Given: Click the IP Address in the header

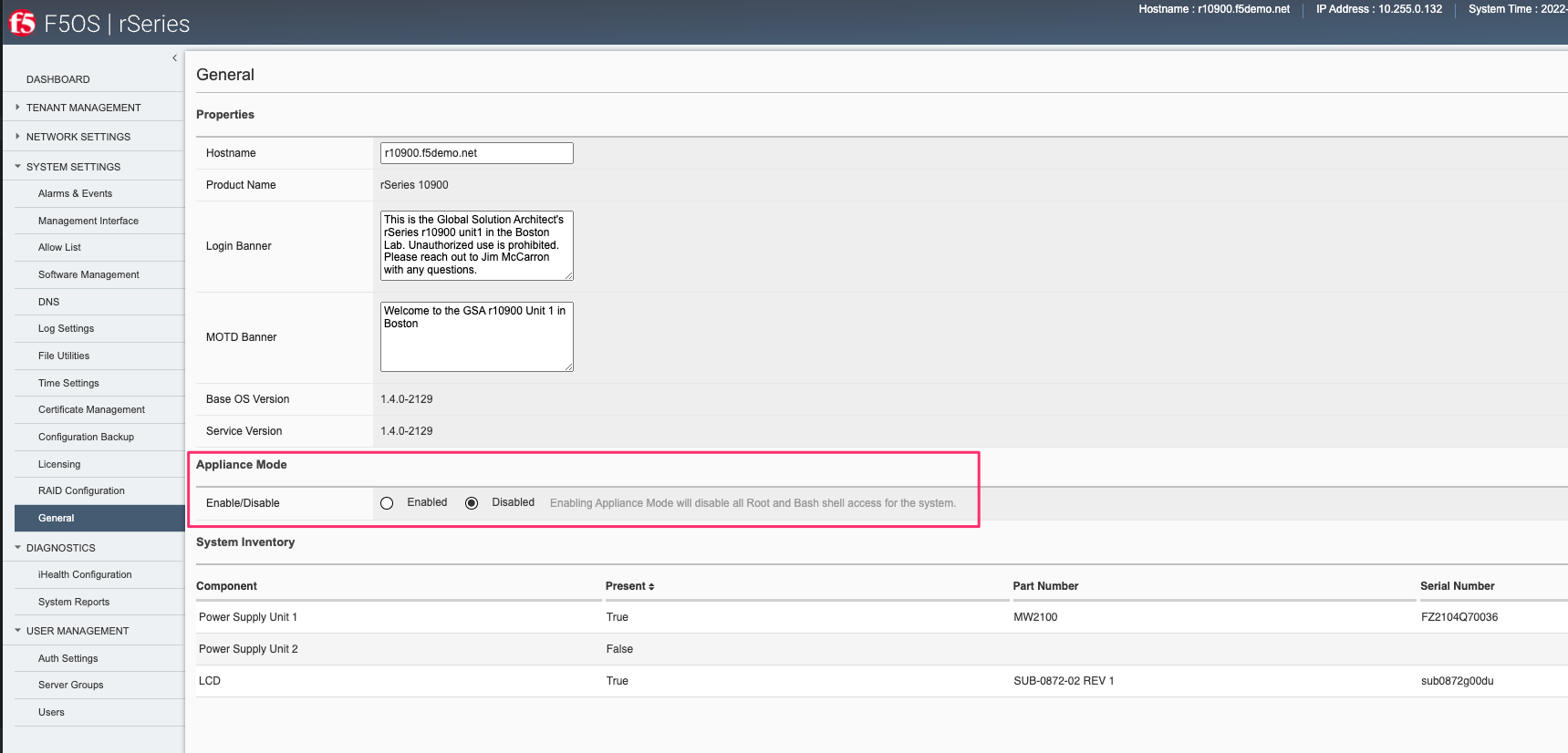Looking at the screenshot, I should tap(1379, 9).
